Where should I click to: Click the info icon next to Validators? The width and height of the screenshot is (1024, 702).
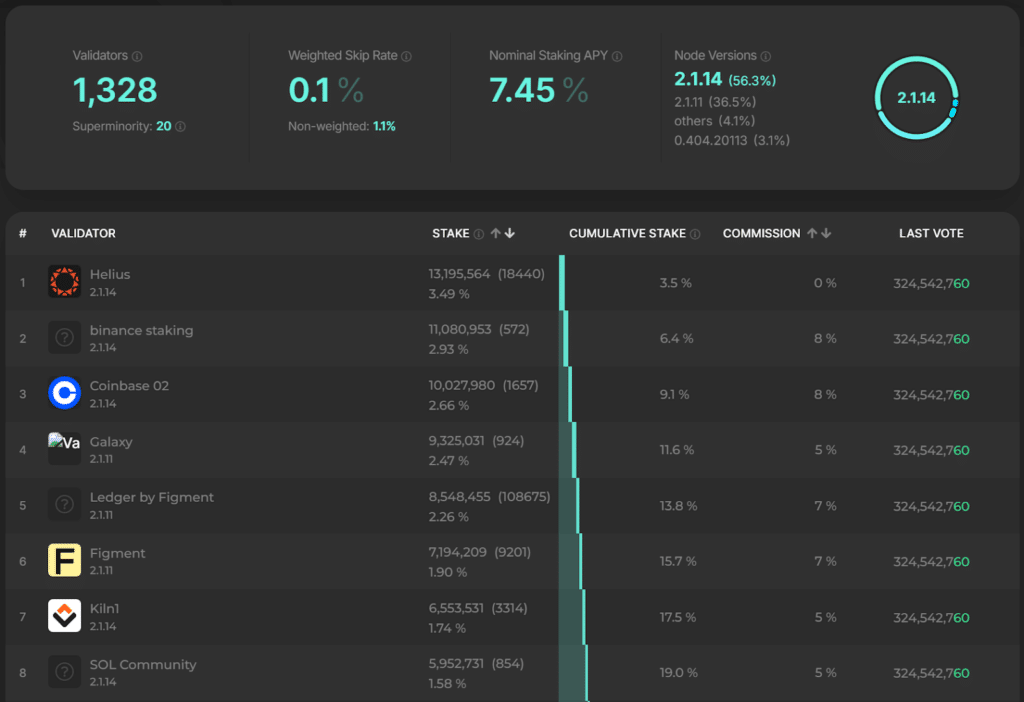click(137, 57)
